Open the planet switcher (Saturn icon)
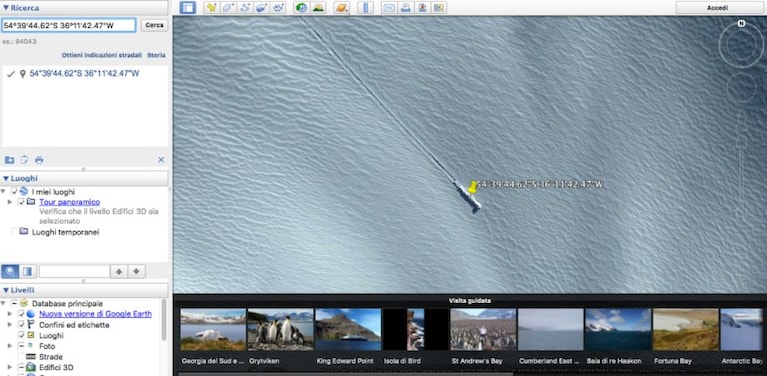Screen dimensions: 767x376 click(341, 7)
